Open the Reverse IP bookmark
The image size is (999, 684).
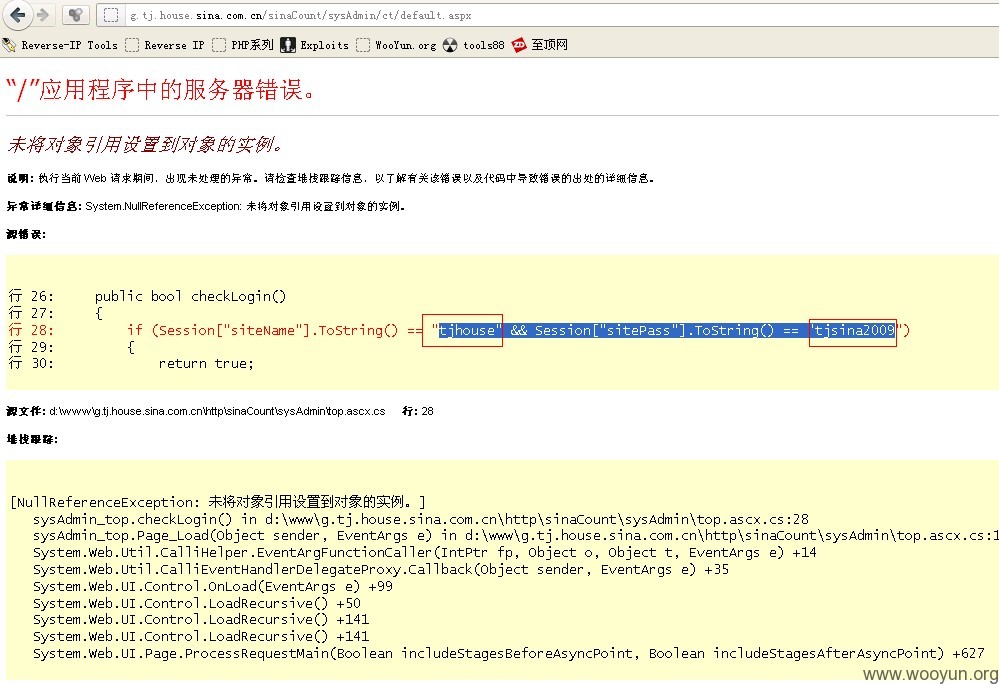[165, 45]
